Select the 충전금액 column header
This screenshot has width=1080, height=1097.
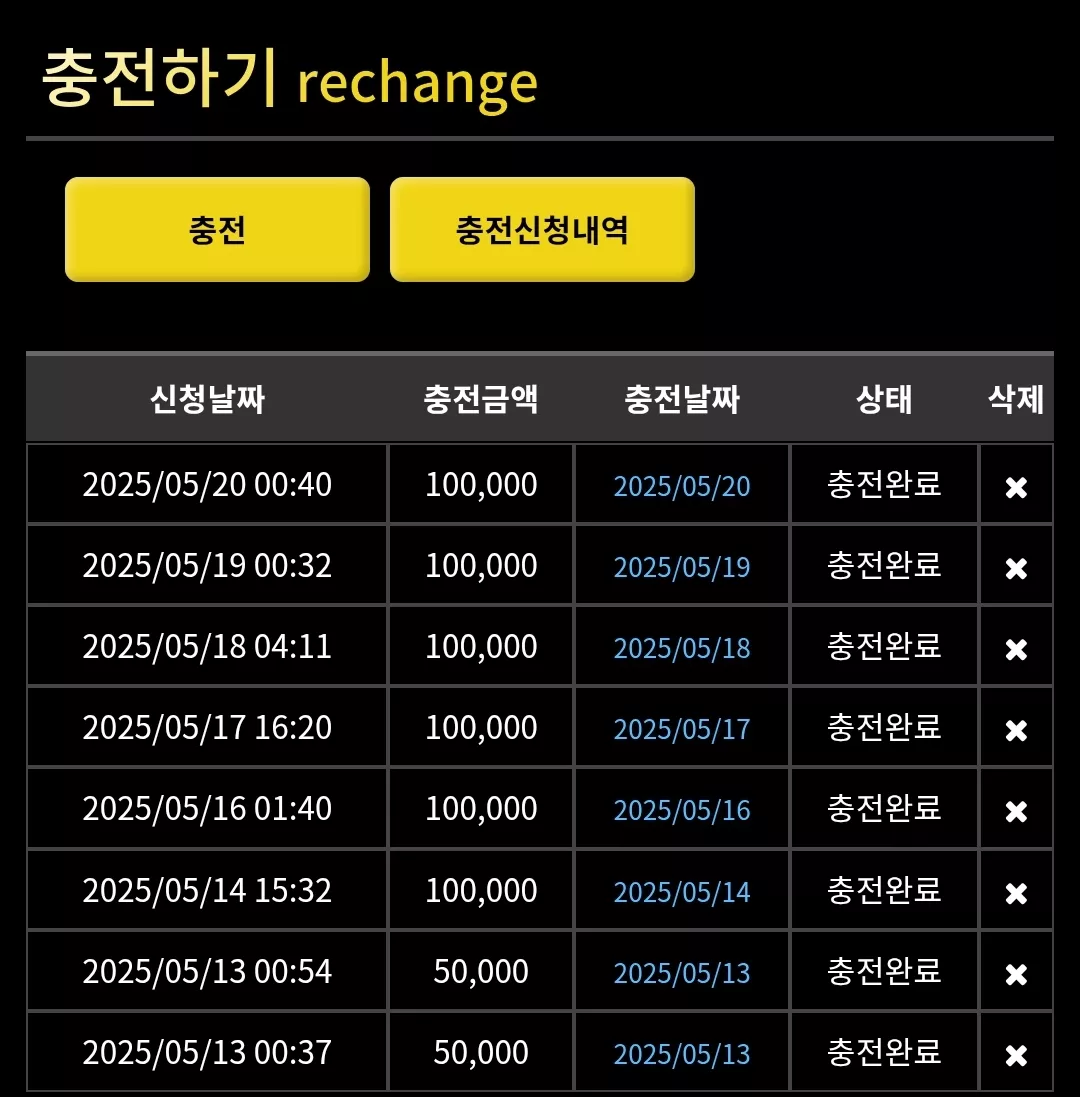click(x=481, y=399)
